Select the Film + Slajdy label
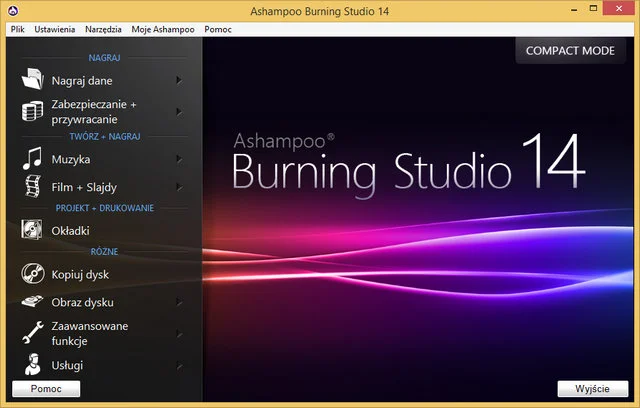640x408 pixels. [x=84, y=187]
